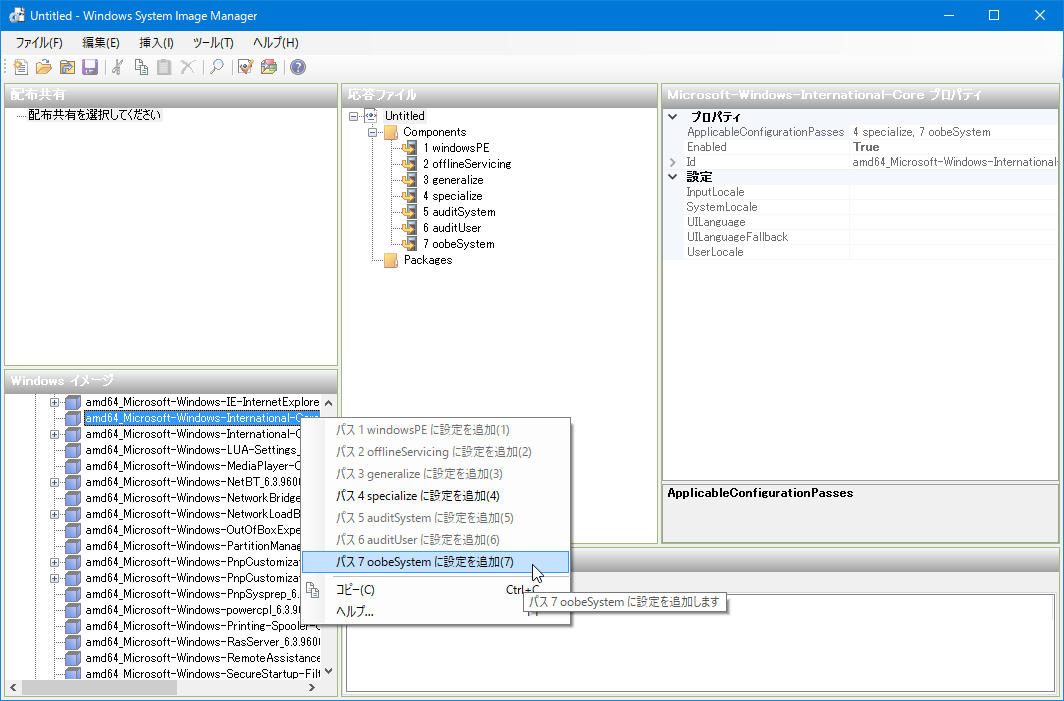This screenshot has width=1064, height=701.
Task: Click the copy toolbar icon
Action: (x=141, y=67)
